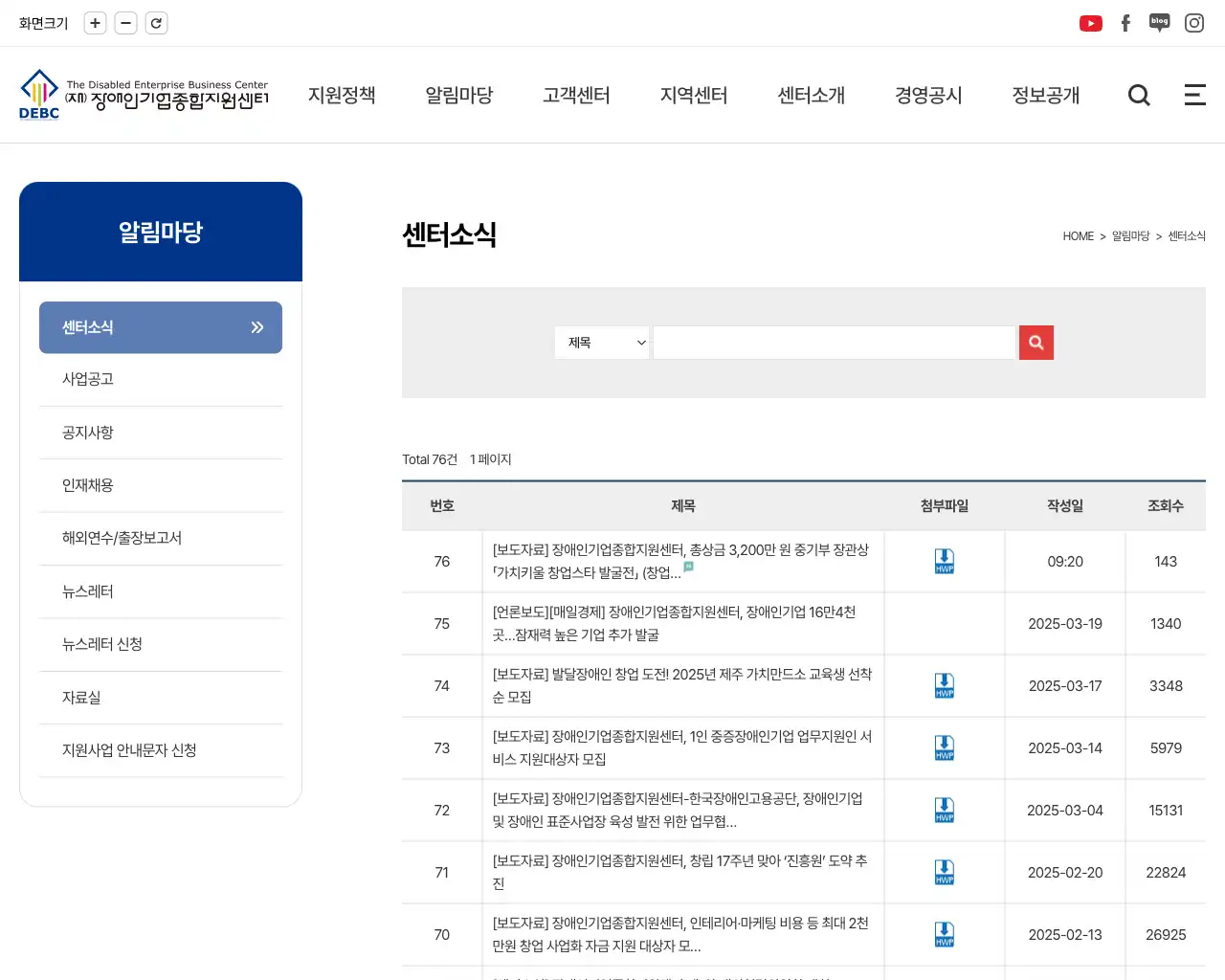Open the hamburger full menu icon
Image resolution: width=1225 pixels, height=980 pixels.
[x=1195, y=95]
